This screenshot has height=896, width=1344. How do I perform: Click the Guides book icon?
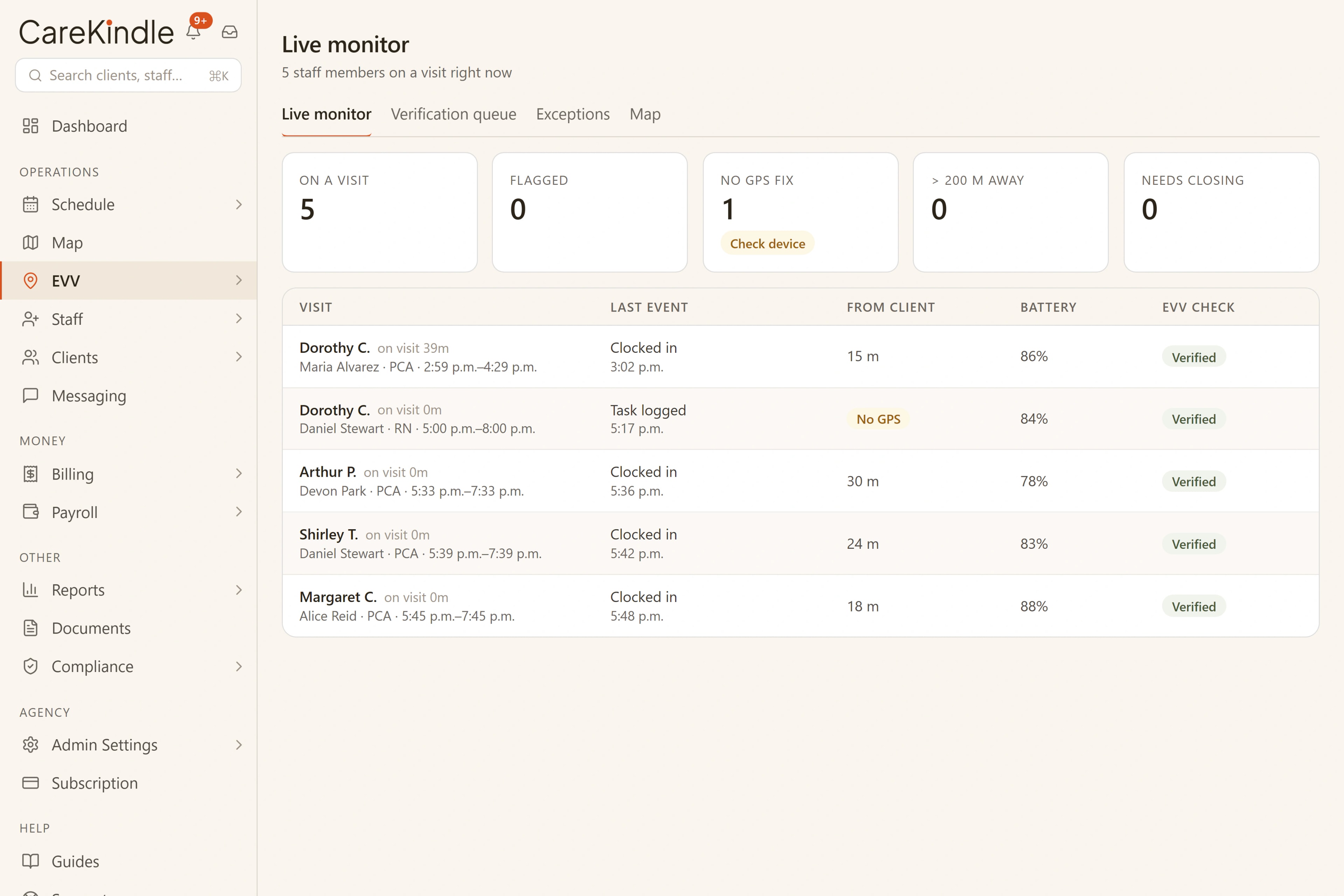pyautogui.click(x=30, y=861)
